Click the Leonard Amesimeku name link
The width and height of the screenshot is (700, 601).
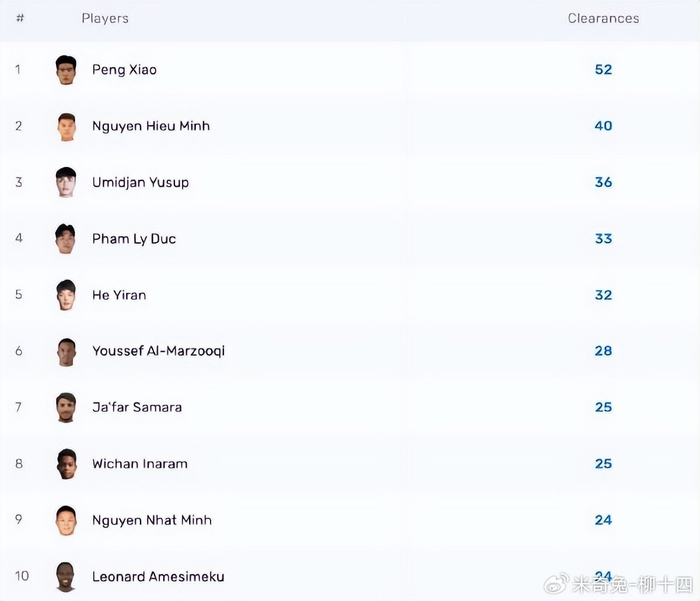[158, 576]
